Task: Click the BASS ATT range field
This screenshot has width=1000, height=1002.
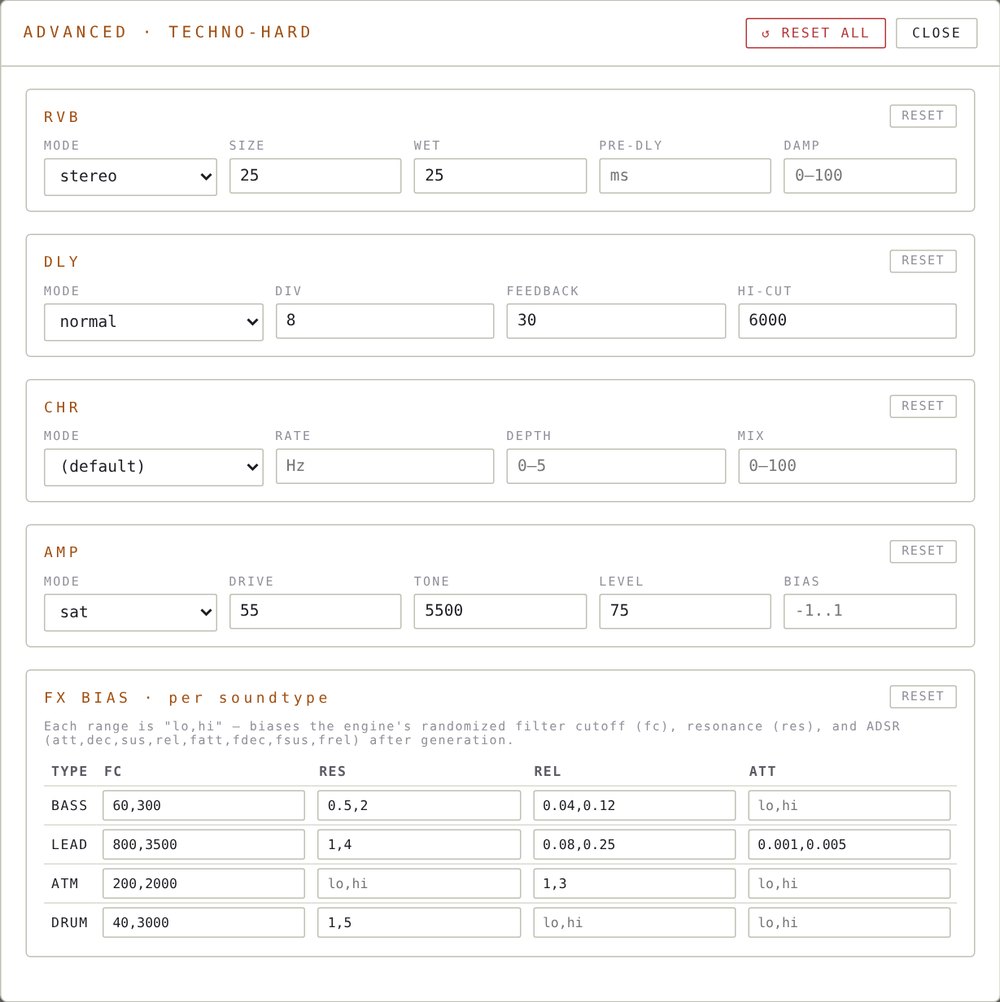Action: click(x=849, y=805)
